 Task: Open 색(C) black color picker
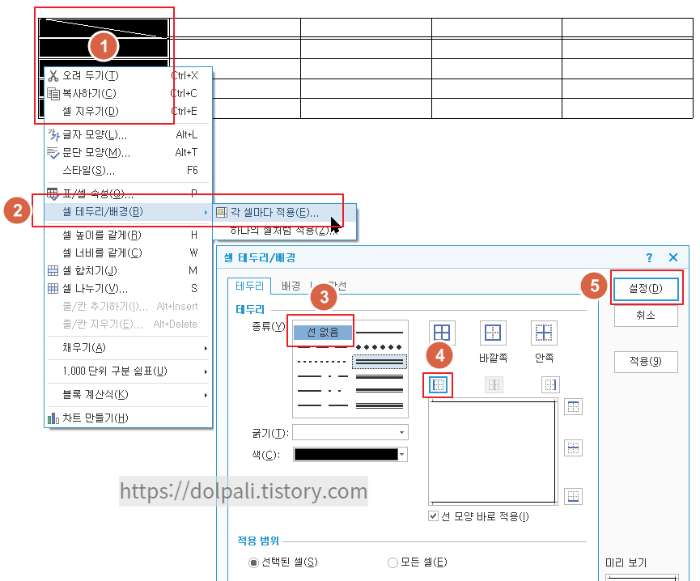point(350,455)
